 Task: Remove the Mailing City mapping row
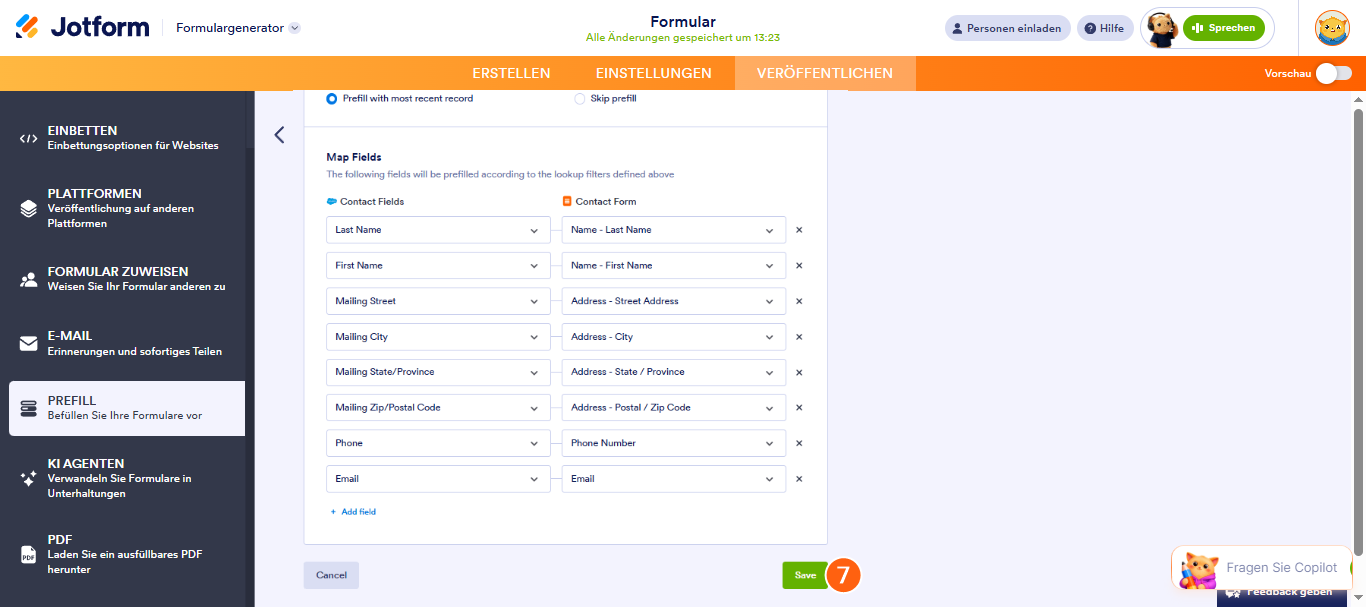pyautogui.click(x=799, y=337)
